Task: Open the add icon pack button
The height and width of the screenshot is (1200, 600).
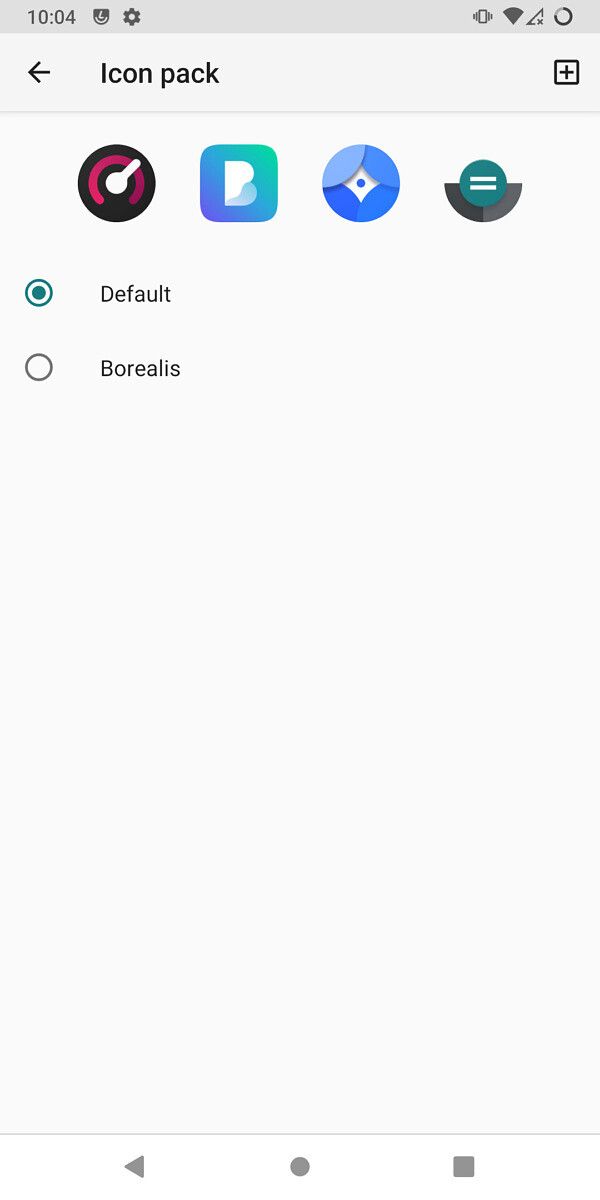Action: (566, 72)
